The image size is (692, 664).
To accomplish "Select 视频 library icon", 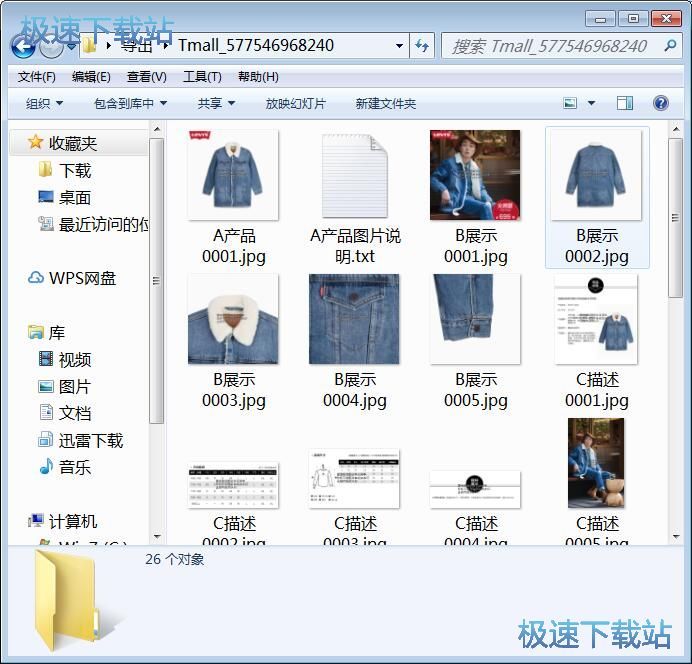I will [45, 359].
